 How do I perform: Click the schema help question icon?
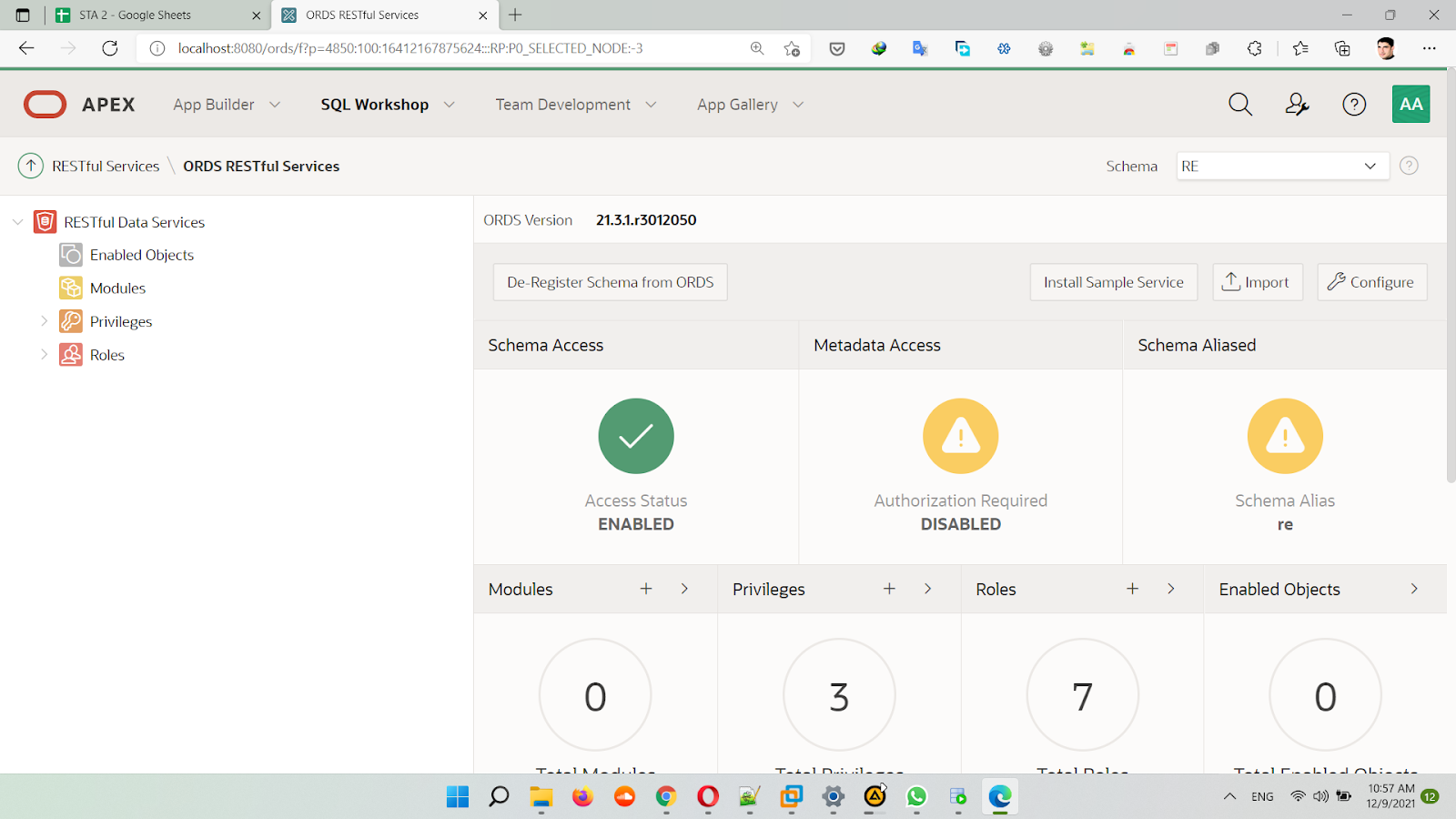point(1409,166)
